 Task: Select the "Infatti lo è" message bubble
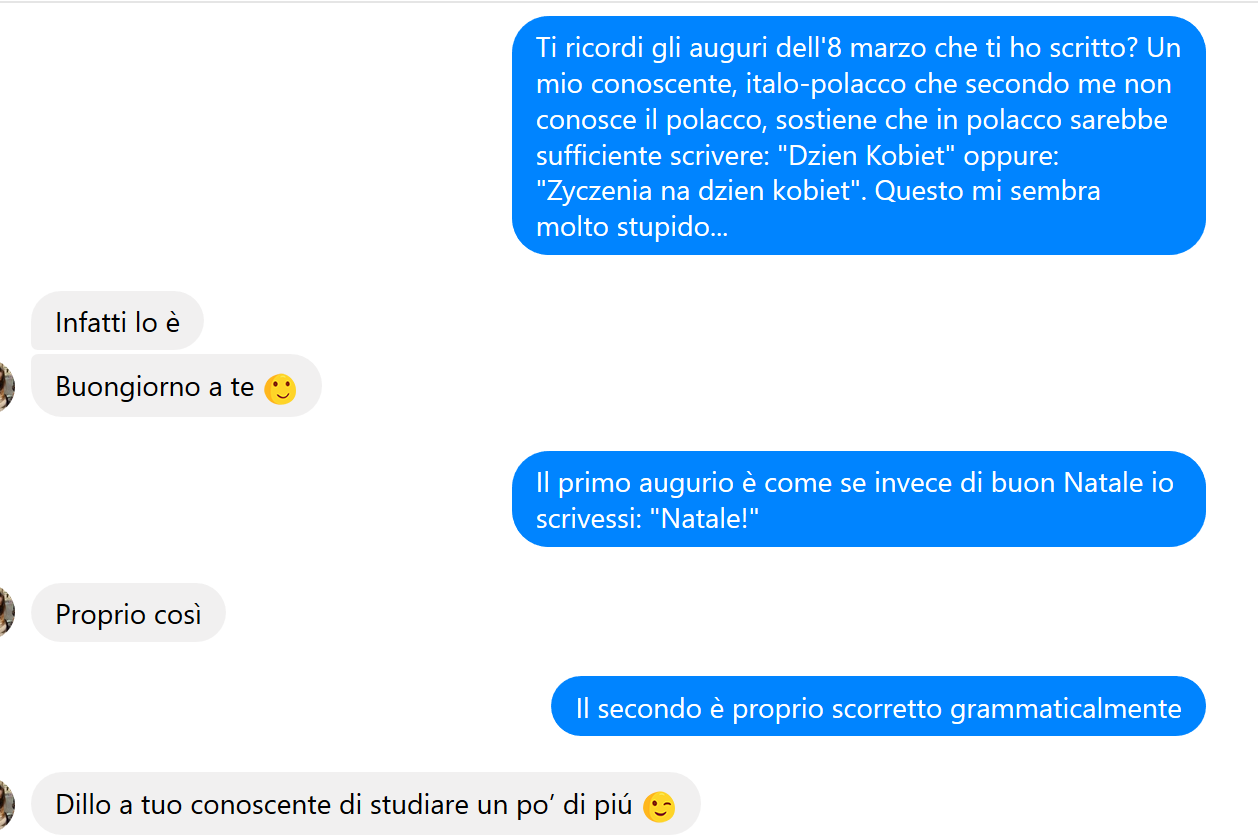117,322
